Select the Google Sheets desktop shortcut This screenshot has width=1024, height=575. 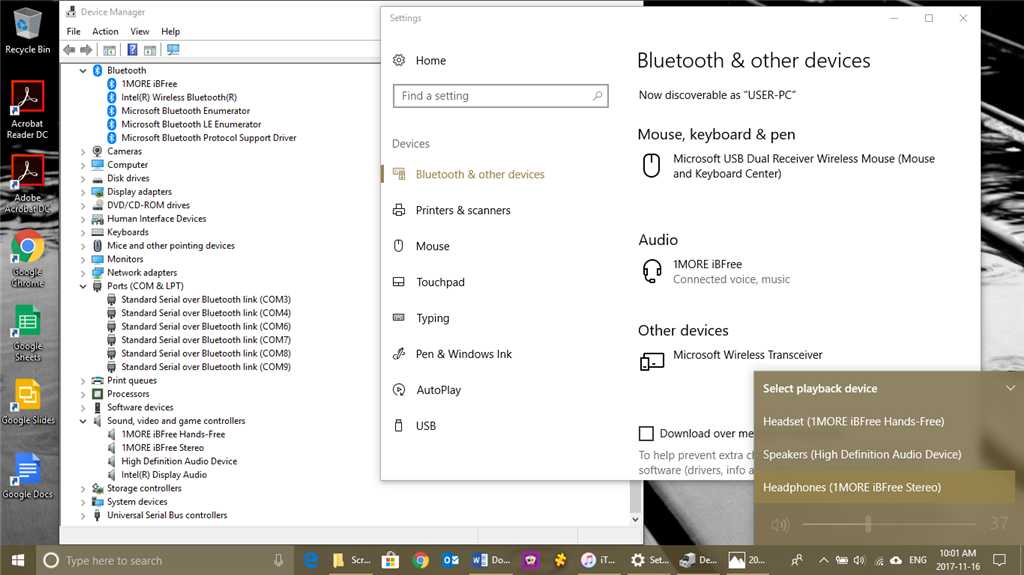click(27, 333)
